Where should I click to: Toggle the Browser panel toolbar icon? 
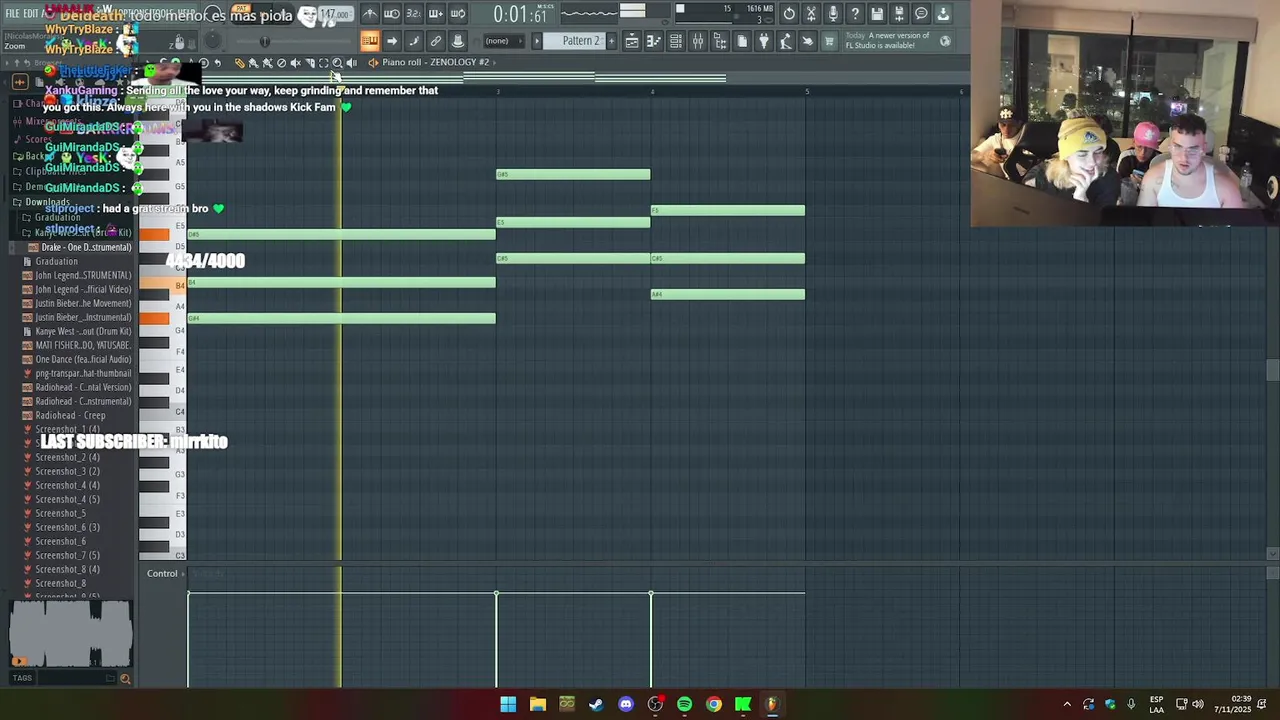(x=720, y=41)
